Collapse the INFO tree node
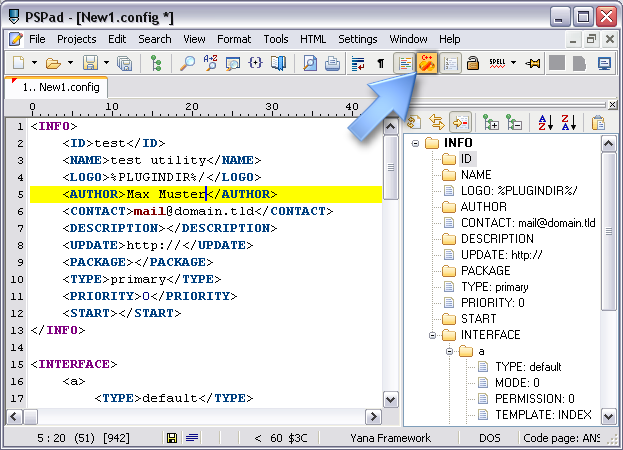The image size is (623, 450). 415,143
